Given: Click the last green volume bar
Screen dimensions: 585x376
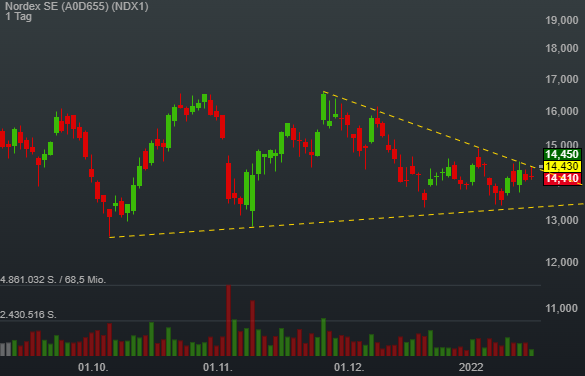Looking at the screenshot, I should coord(531,352).
